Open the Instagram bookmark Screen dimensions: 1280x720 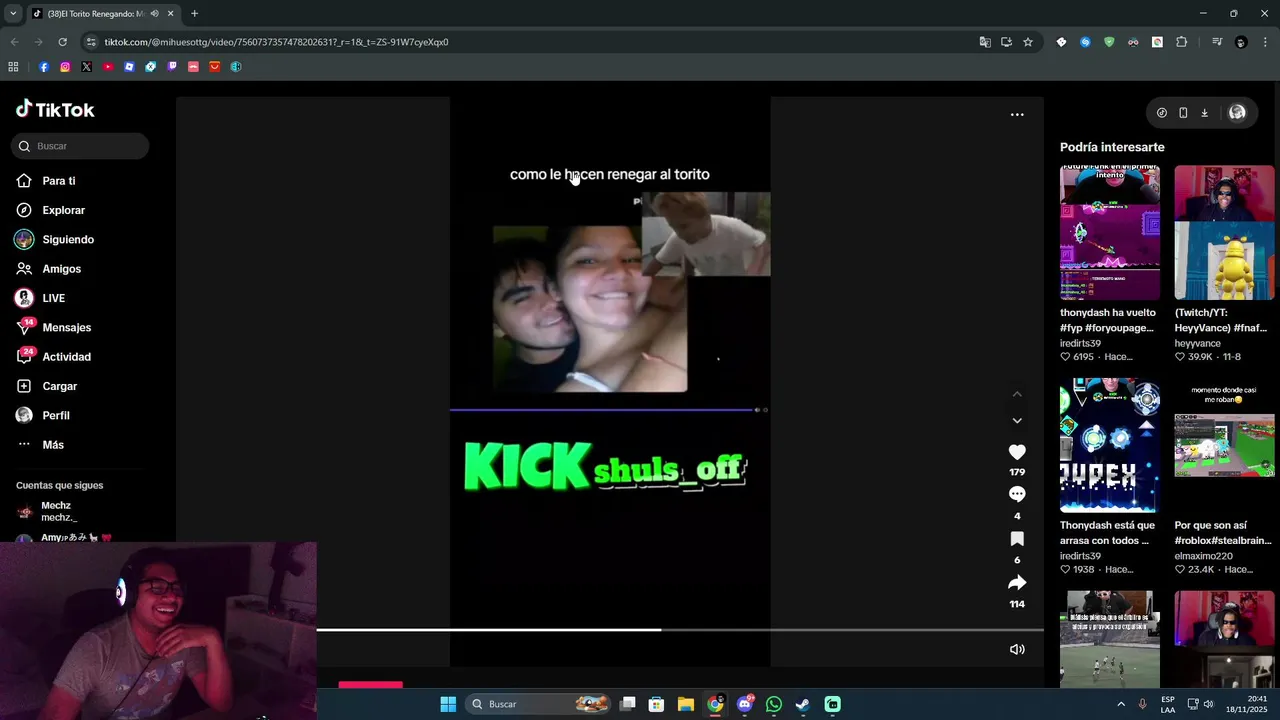point(65,67)
